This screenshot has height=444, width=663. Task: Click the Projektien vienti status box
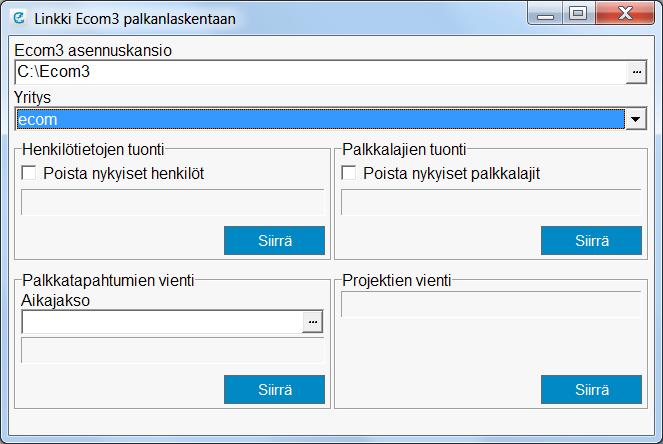click(x=491, y=304)
